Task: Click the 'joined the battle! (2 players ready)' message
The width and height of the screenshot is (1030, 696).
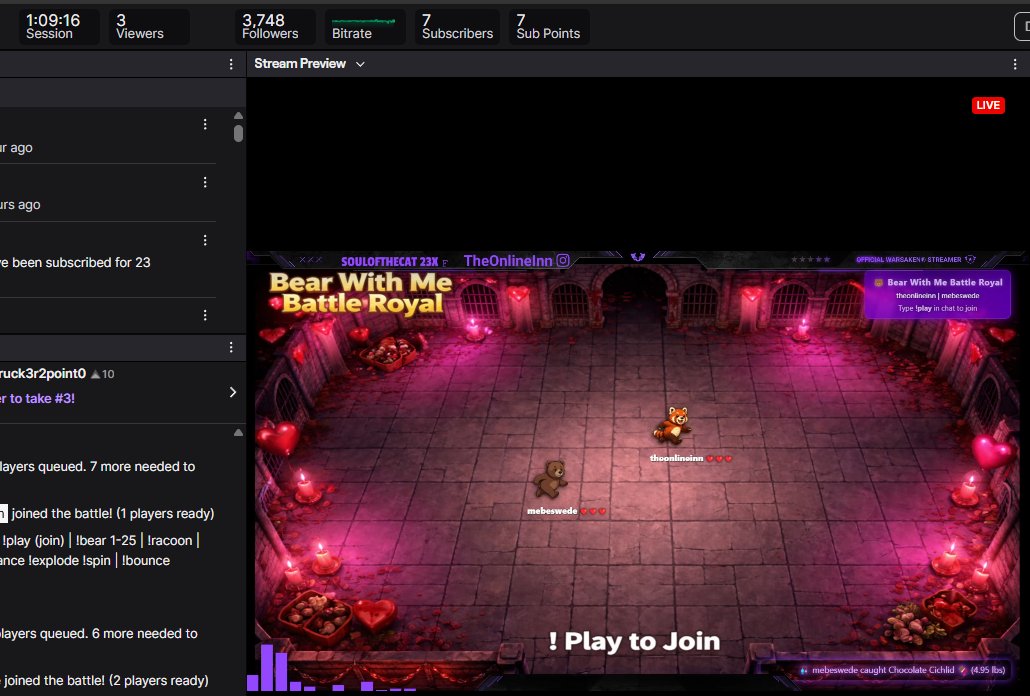Action: pos(105,680)
